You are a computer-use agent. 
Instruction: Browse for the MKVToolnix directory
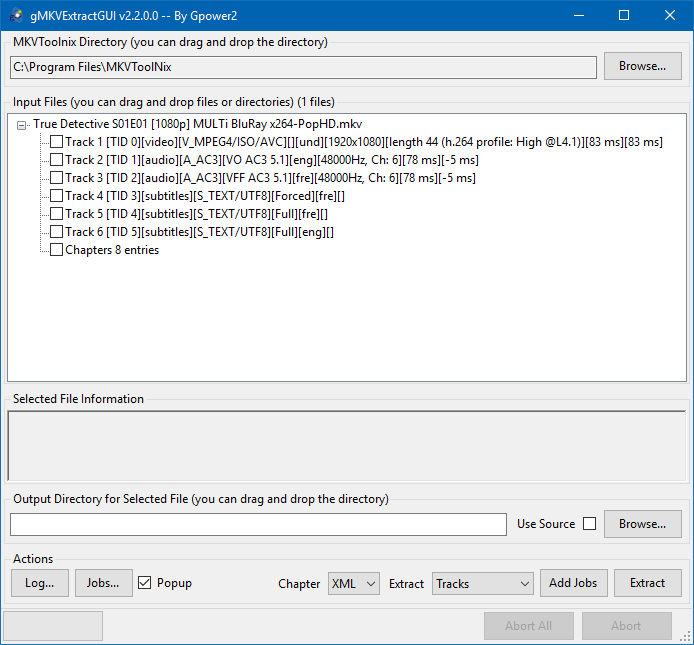tap(643, 66)
